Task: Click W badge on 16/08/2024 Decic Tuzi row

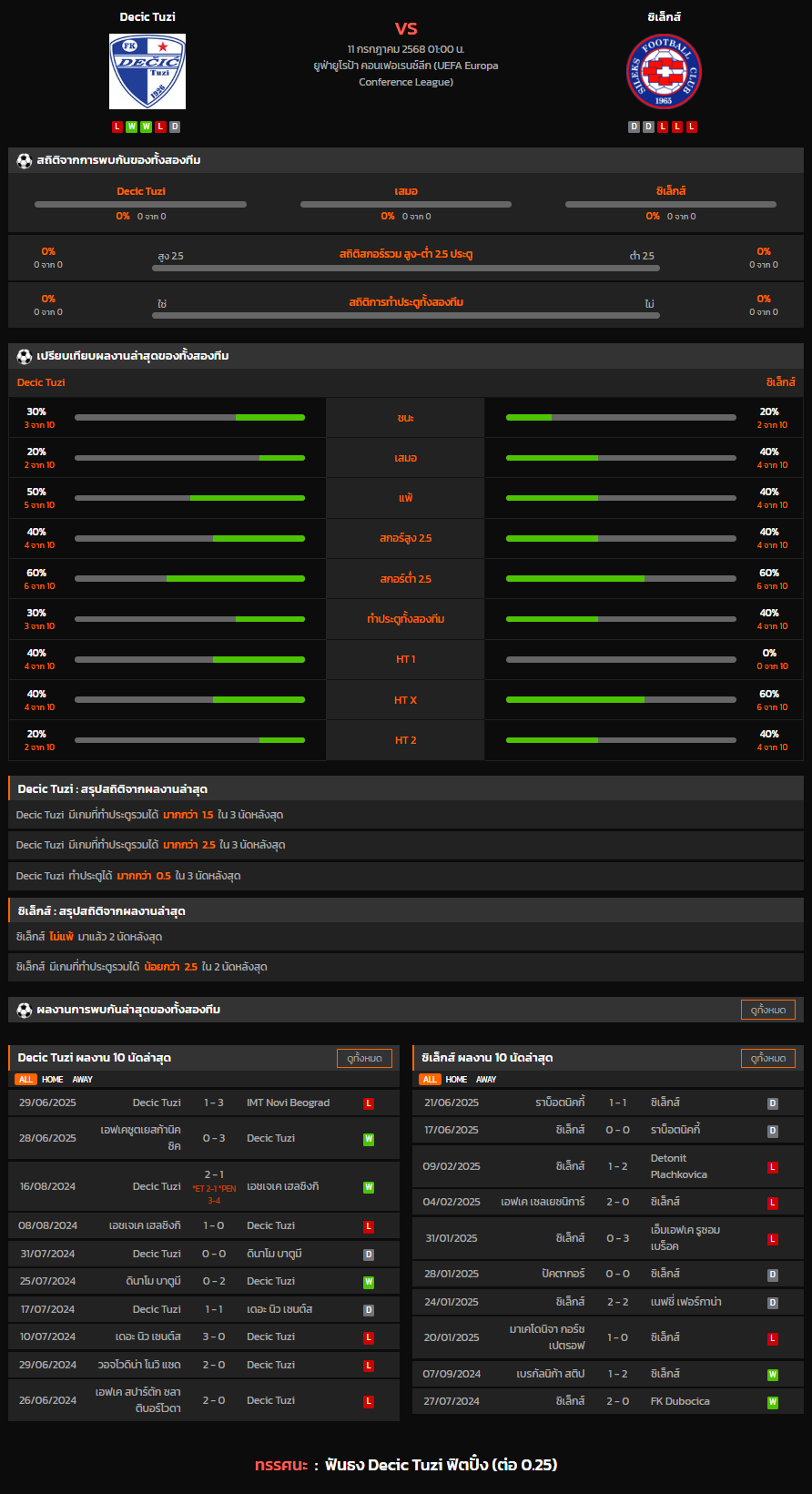Action: [369, 1187]
